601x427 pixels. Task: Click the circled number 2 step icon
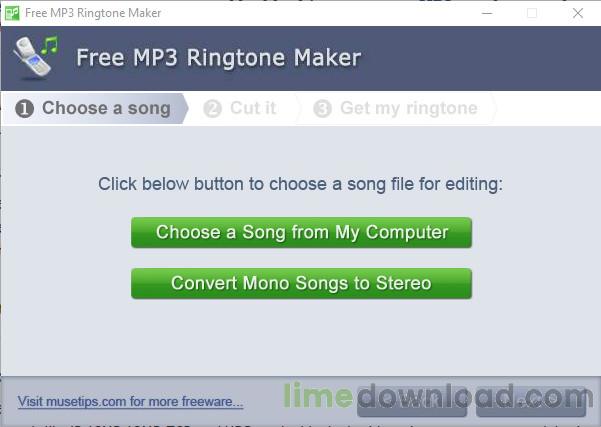coord(213,108)
